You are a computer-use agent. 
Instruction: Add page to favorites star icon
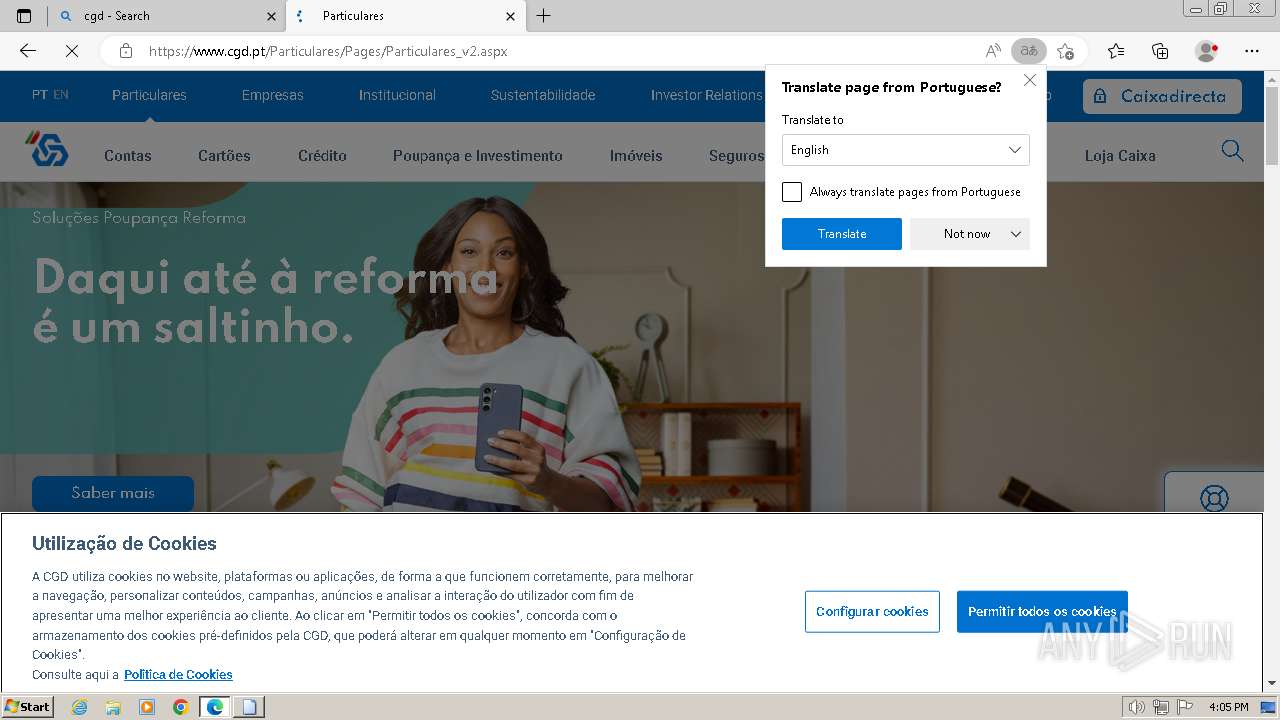(1065, 51)
